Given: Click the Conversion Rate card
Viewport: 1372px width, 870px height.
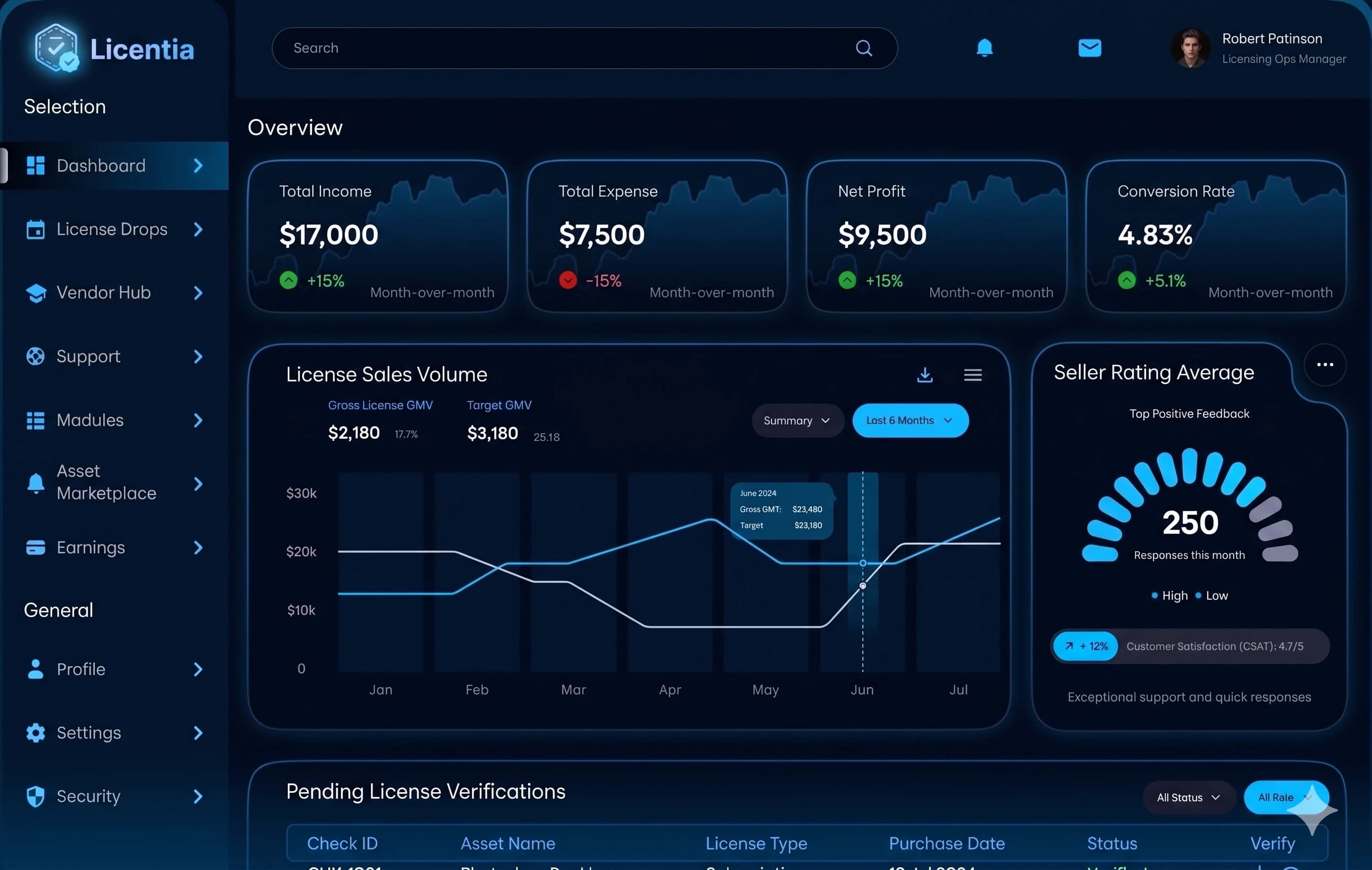Looking at the screenshot, I should [1216, 236].
